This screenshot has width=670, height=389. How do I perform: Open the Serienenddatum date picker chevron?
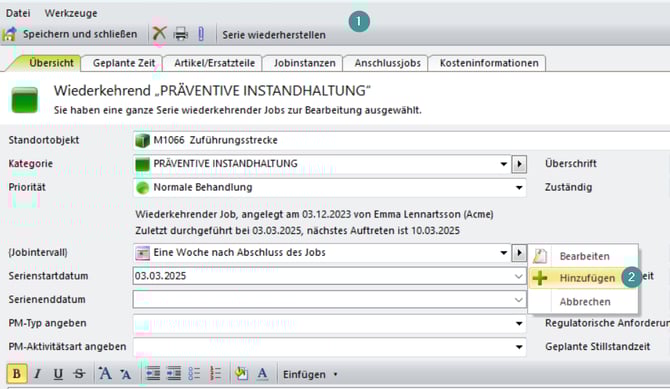click(x=518, y=300)
